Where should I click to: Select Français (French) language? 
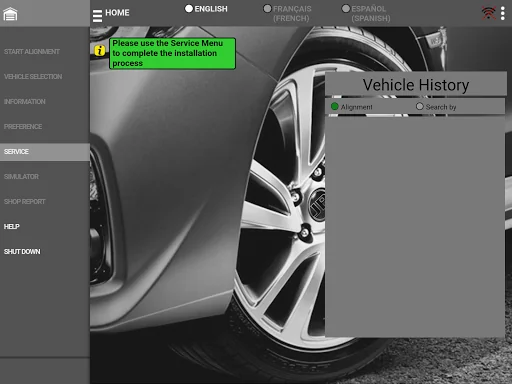pyautogui.click(x=287, y=13)
